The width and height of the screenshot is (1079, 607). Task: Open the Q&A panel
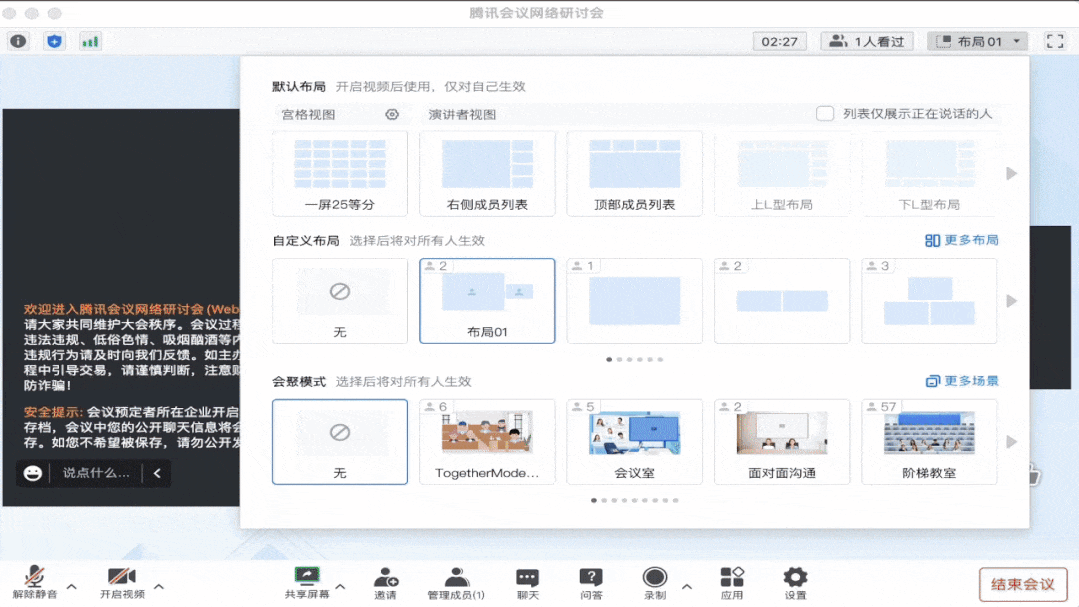coord(590,583)
